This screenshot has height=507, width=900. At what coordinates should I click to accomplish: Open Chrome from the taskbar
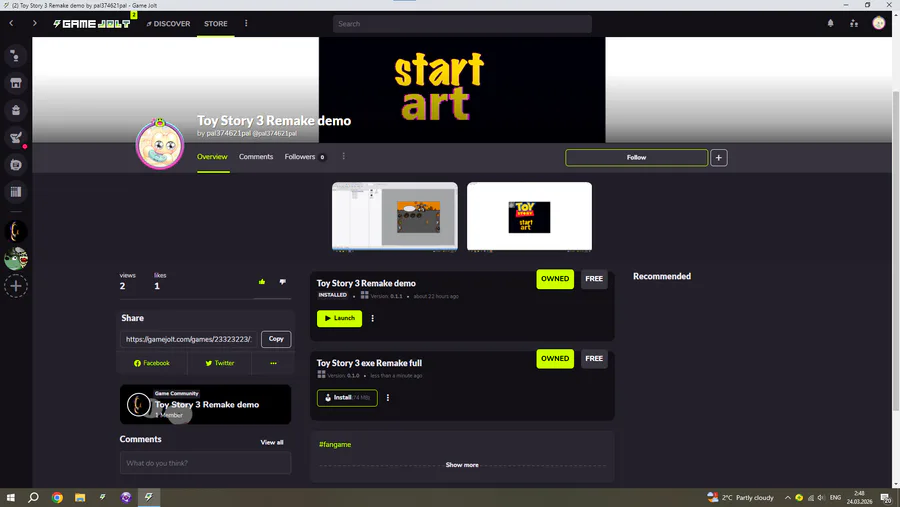tap(57, 498)
